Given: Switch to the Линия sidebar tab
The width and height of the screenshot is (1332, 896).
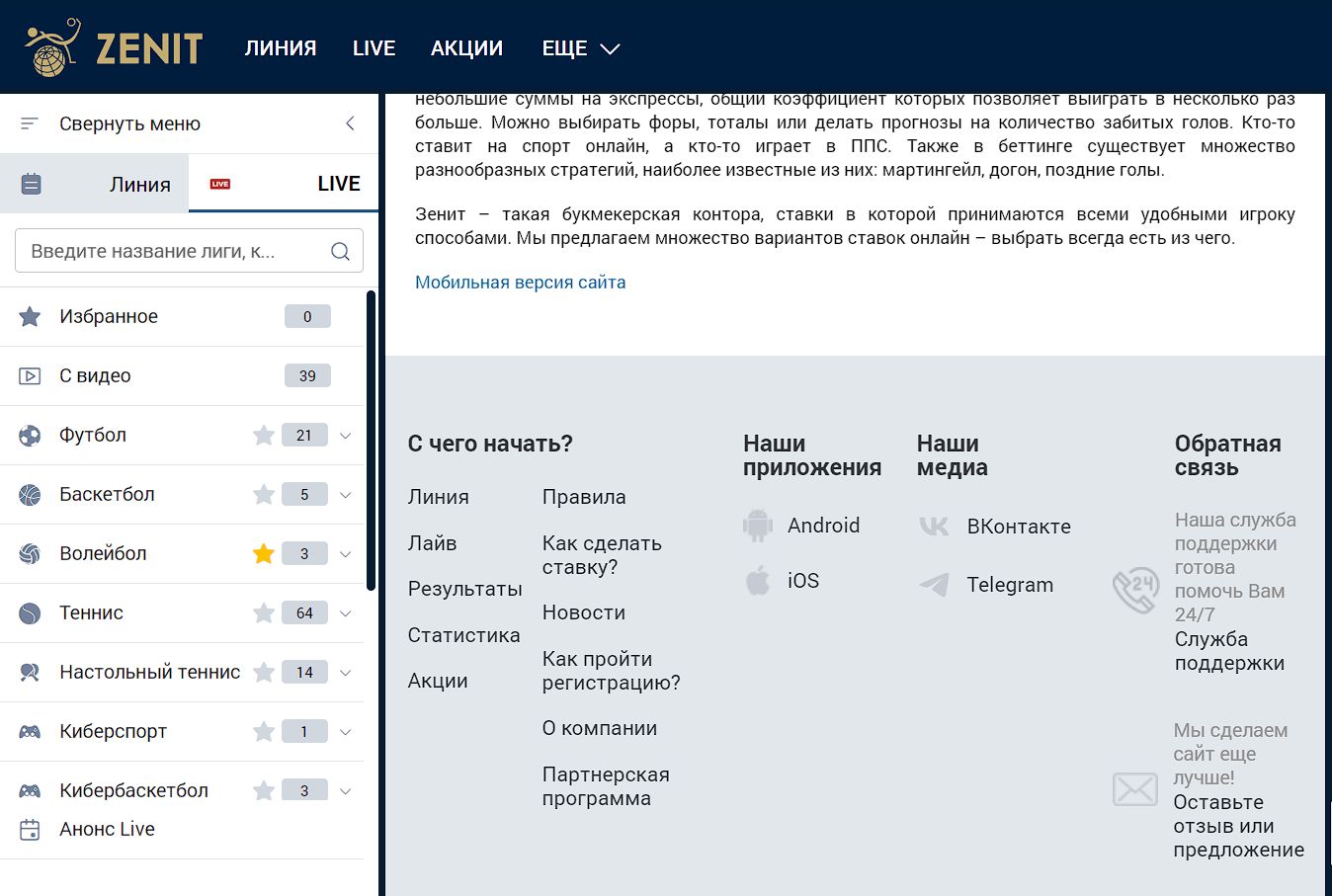Looking at the screenshot, I should point(95,184).
